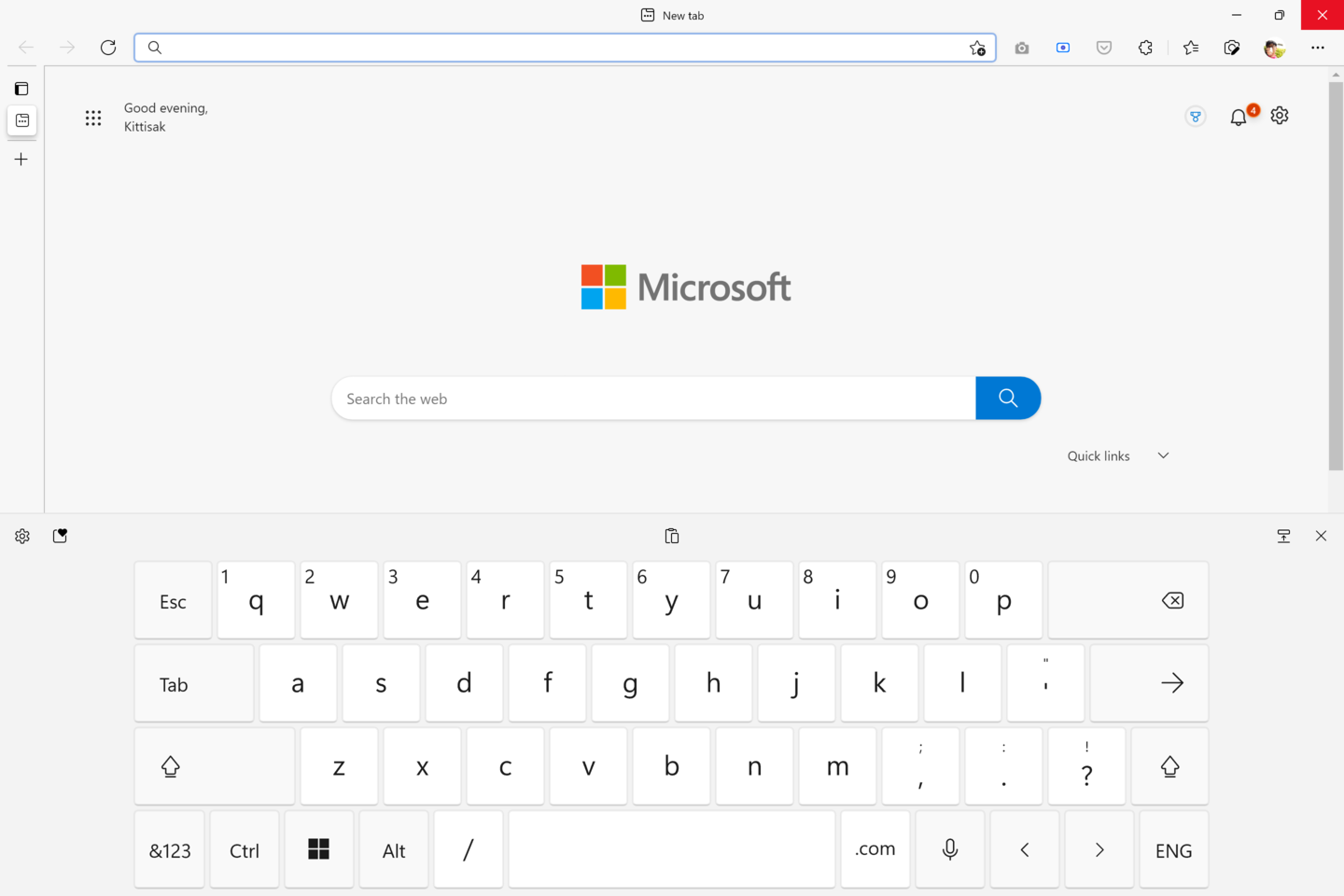
Task: Open Settings and more ellipsis menu
Action: (1318, 48)
